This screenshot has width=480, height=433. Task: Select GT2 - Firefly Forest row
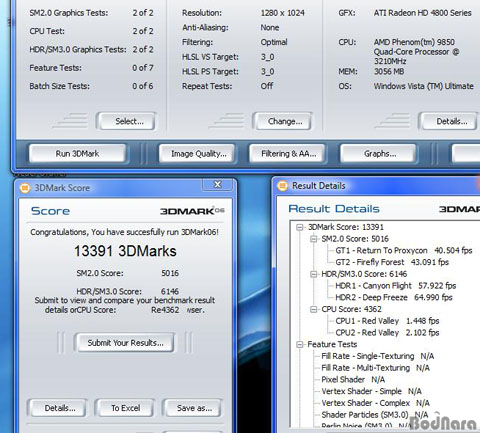[392, 262]
